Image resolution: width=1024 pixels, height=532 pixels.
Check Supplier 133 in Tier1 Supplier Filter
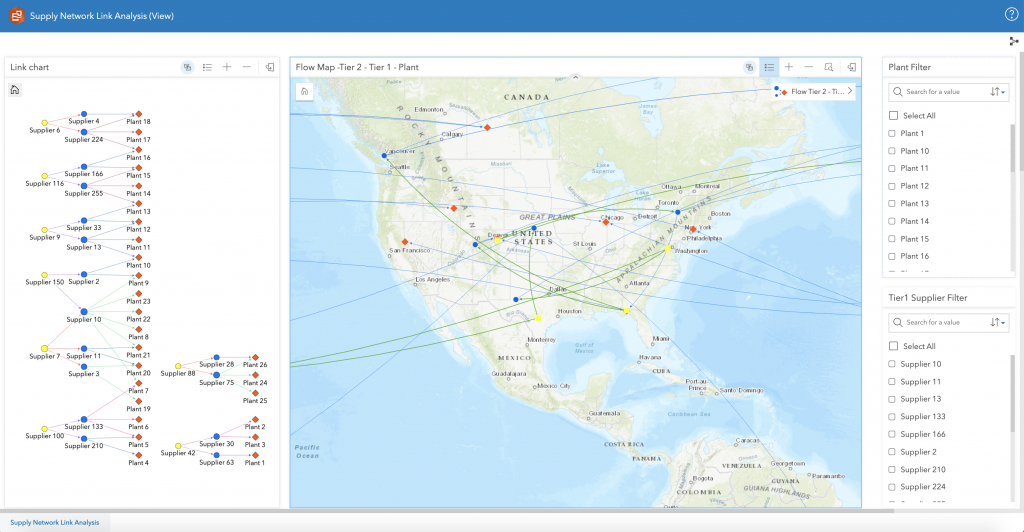point(892,416)
